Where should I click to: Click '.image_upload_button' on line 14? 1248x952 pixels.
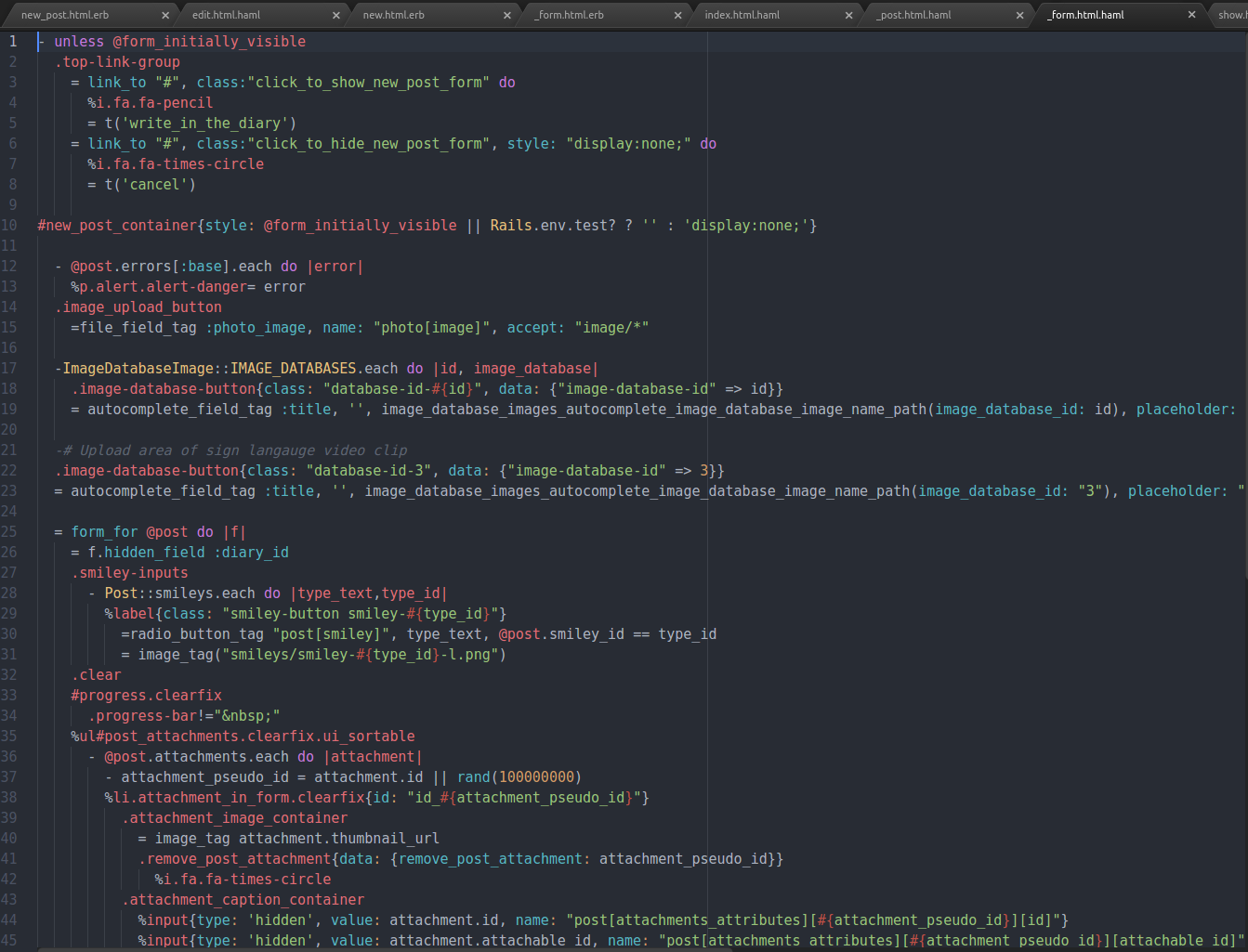click(x=138, y=307)
